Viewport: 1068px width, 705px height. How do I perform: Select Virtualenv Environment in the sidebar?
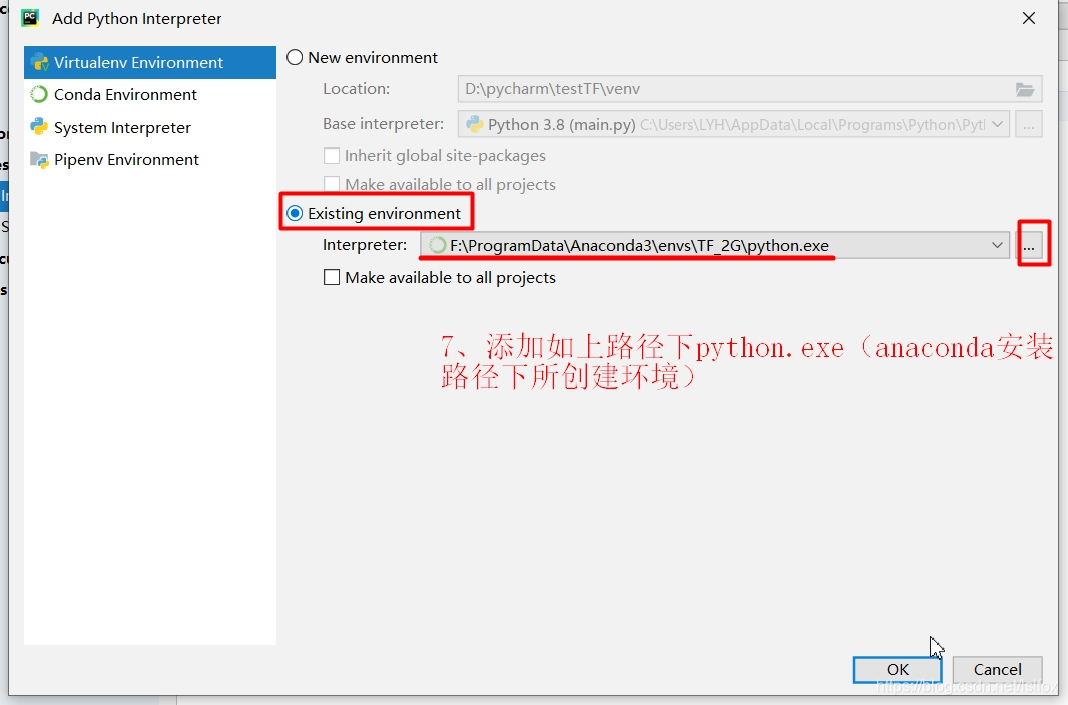click(x=150, y=63)
